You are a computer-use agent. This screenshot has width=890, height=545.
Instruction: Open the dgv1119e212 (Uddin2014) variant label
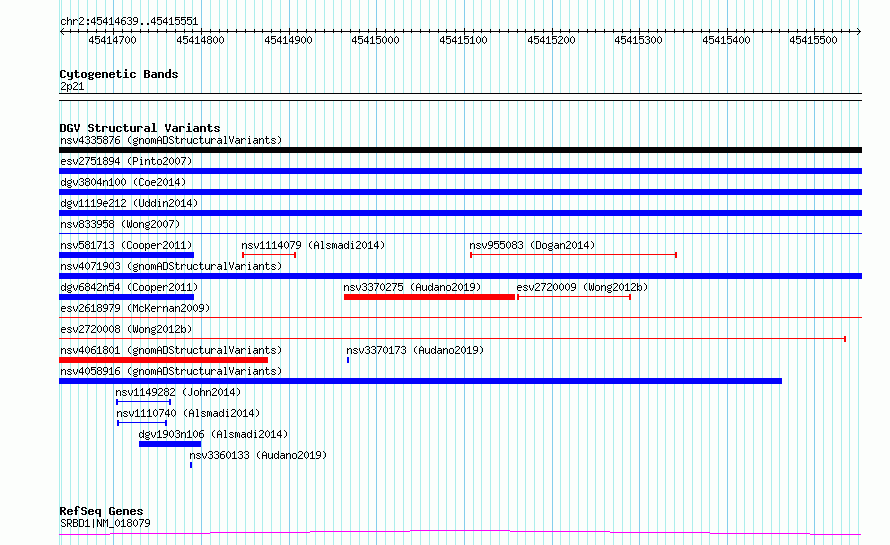click(129, 203)
